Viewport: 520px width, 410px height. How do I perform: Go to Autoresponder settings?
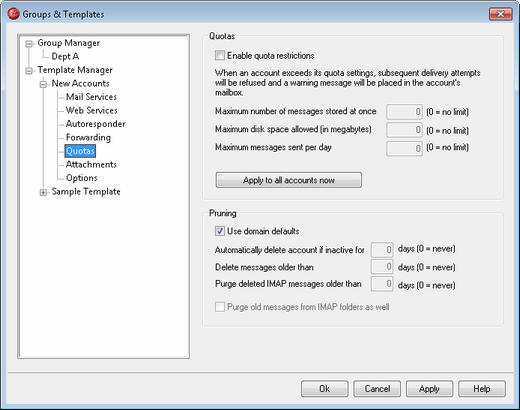pos(95,124)
